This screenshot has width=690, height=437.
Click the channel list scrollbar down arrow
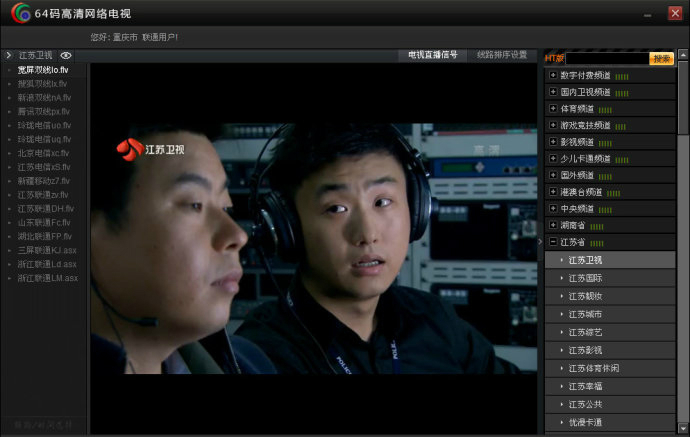pos(683,428)
